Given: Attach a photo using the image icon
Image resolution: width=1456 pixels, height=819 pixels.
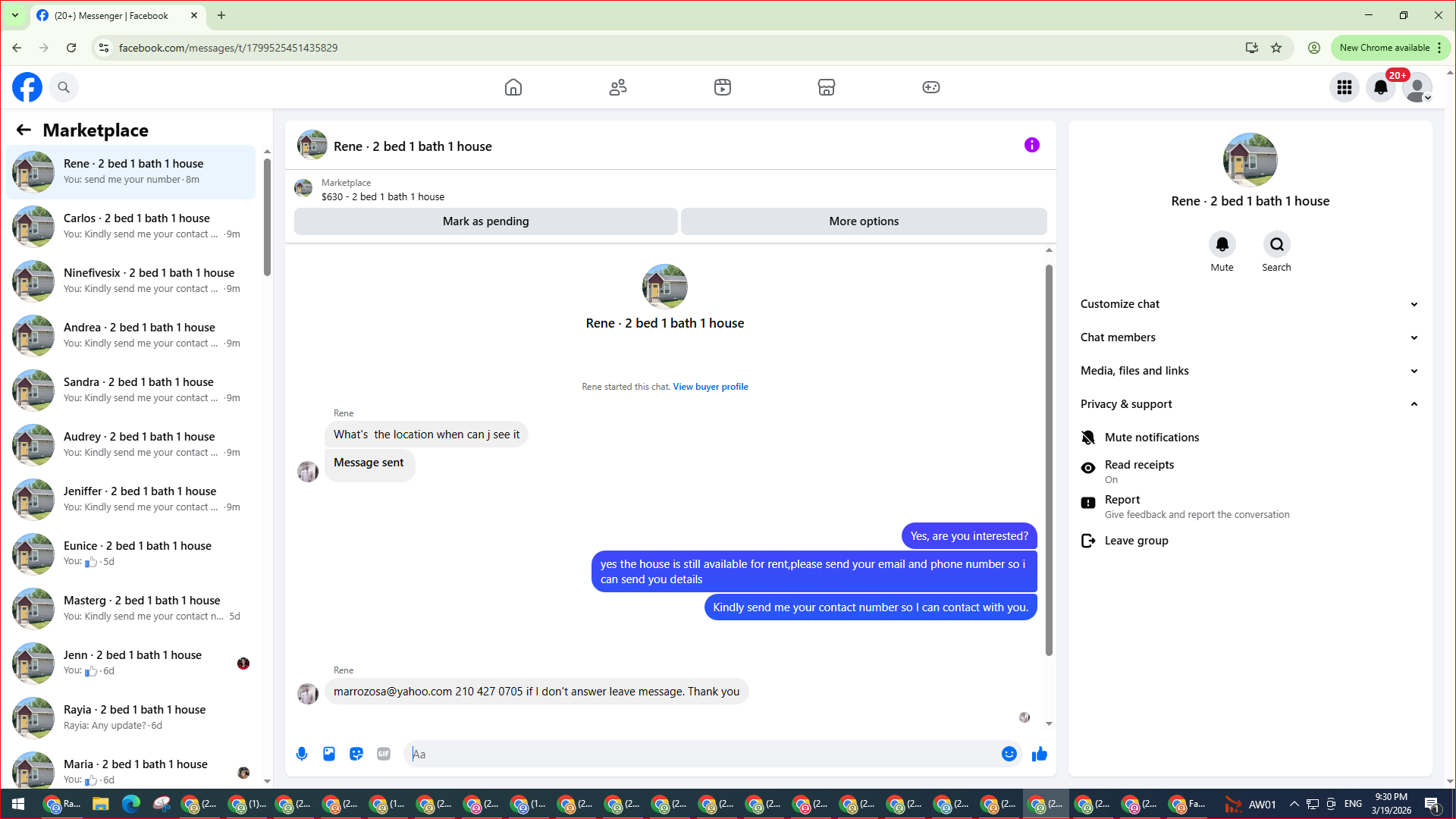Looking at the screenshot, I should click(x=329, y=754).
